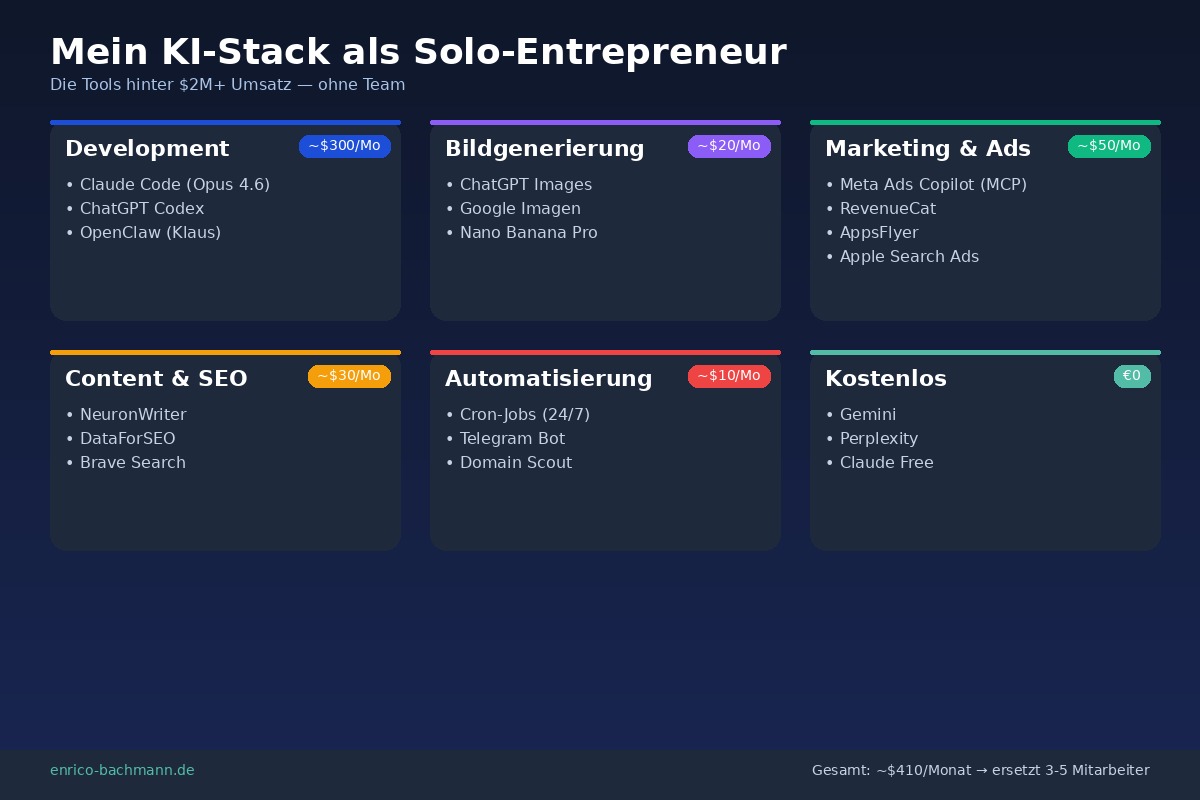Click the €0 Kostenlos badge
This screenshot has width=1200, height=800.
1131,376
